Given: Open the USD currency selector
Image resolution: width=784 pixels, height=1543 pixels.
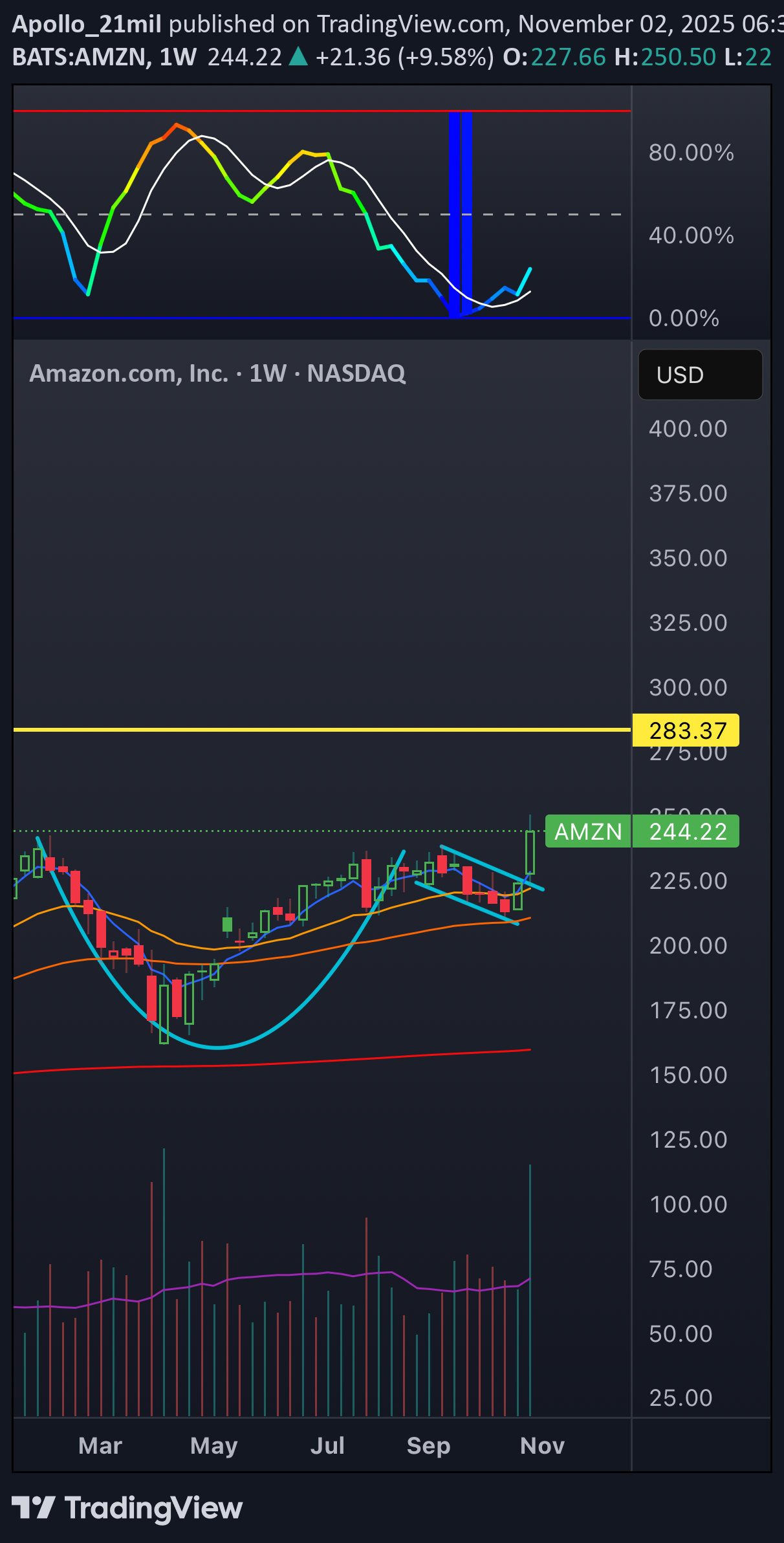Looking at the screenshot, I should (700, 375).
